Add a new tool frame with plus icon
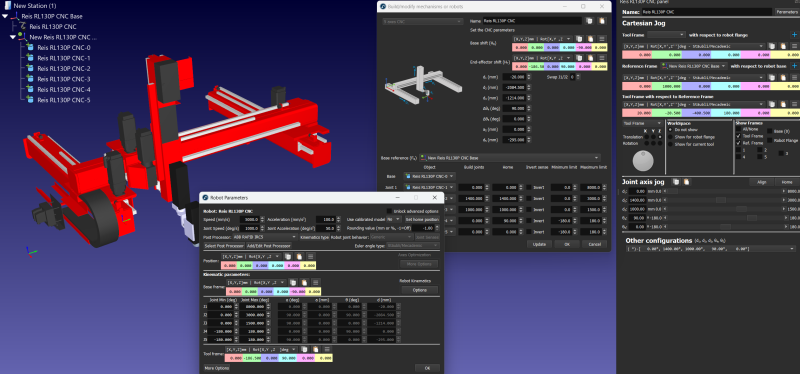The height and width of the screenshot is (374, 800). tap(794, 35)
